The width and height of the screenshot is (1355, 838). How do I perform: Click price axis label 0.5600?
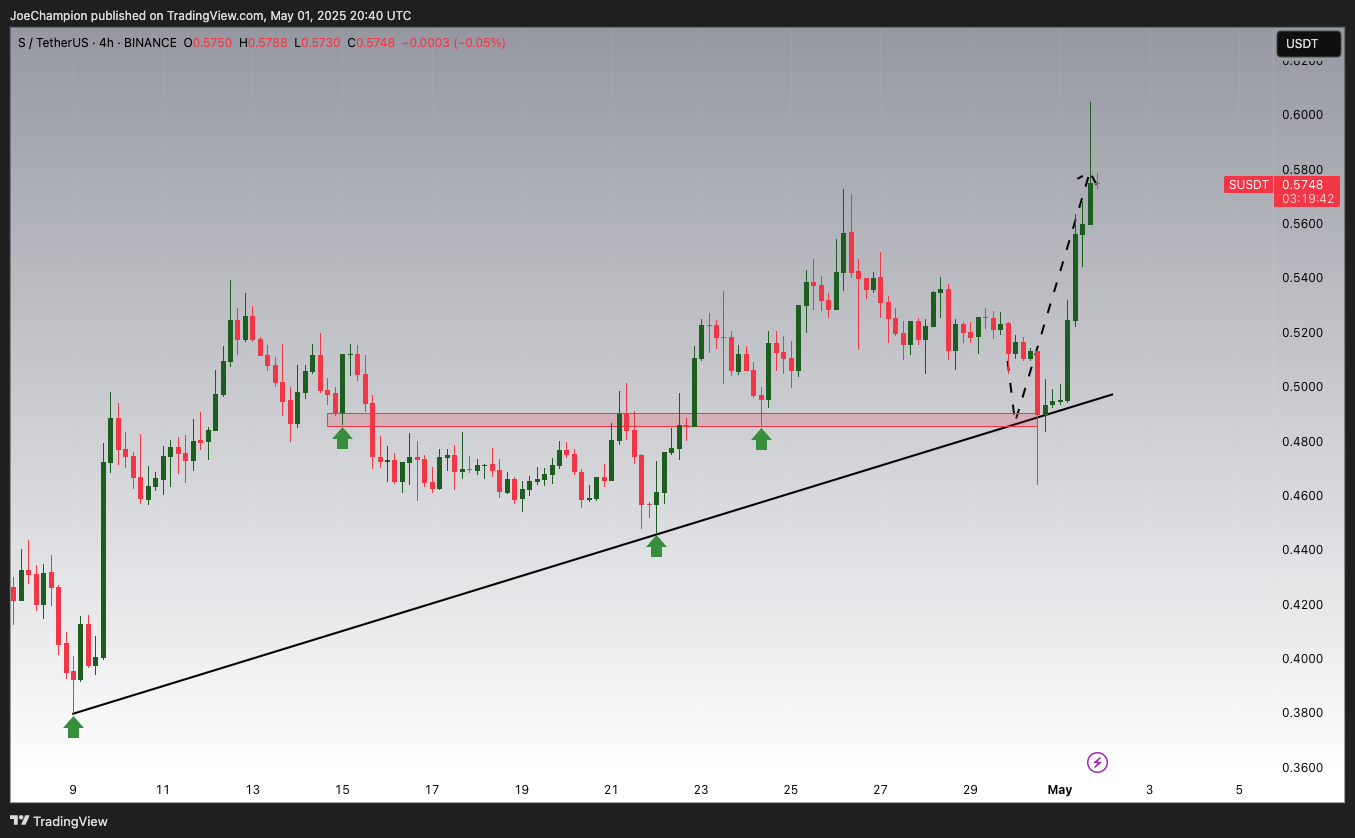1303,224
